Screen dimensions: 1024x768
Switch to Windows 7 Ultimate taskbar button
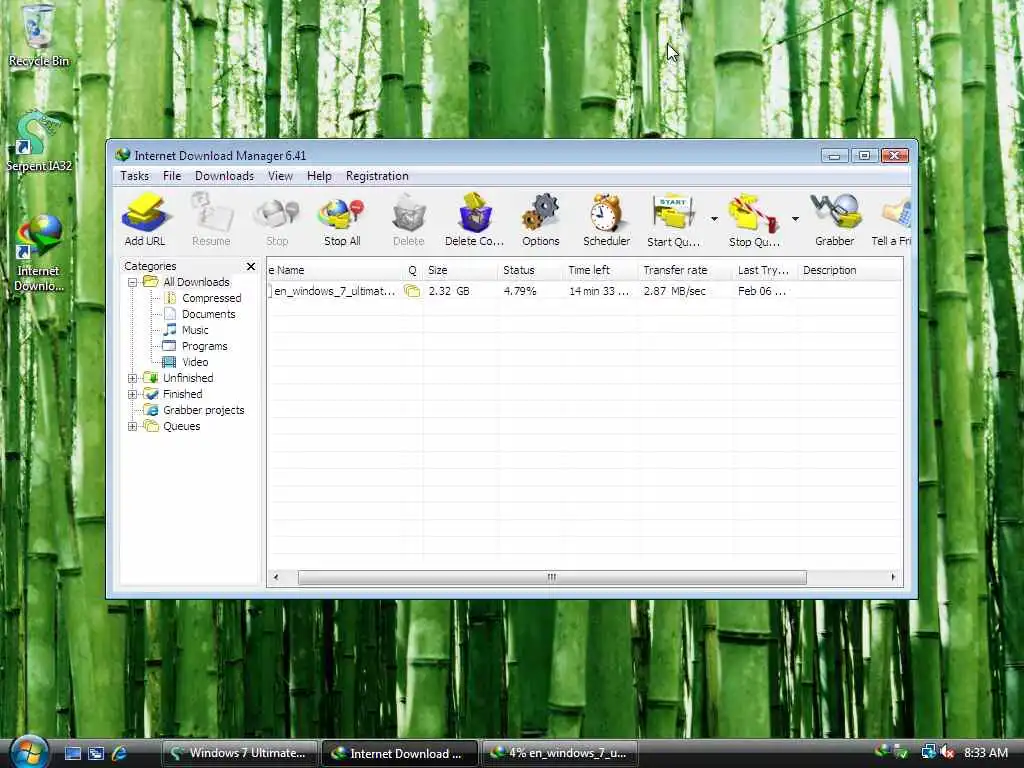coord(239,754)
